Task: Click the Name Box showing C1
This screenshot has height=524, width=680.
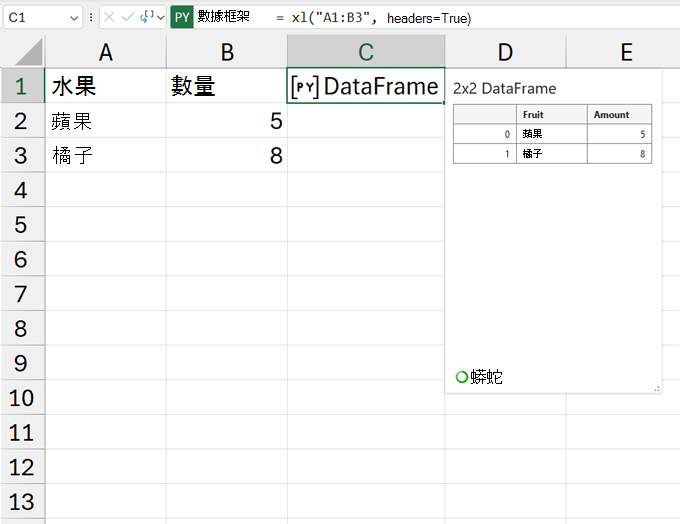Action: (42, 17)
